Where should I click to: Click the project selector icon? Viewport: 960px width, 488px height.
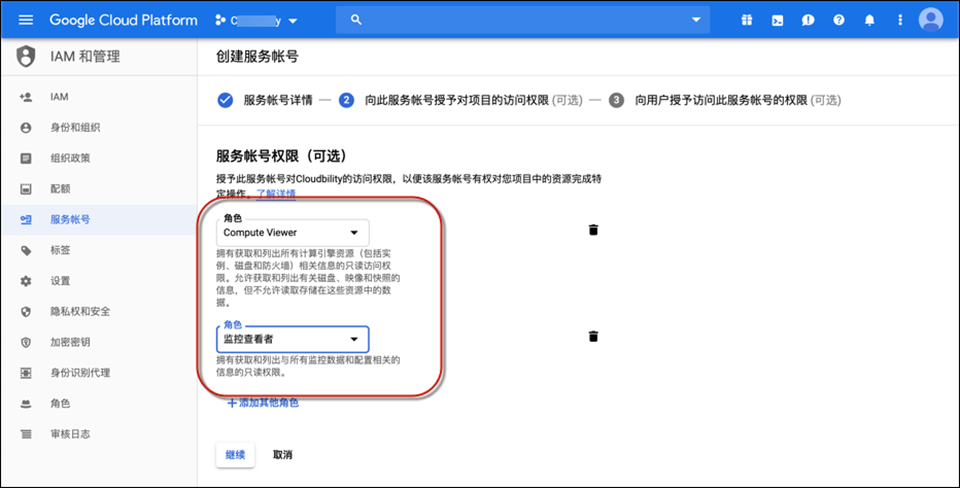click(220, 20)
